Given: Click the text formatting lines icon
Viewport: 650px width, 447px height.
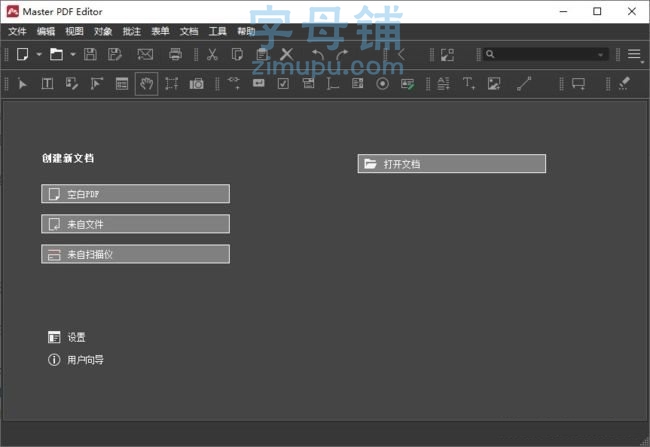Looking at the screenshot, I should click(444, 84).
